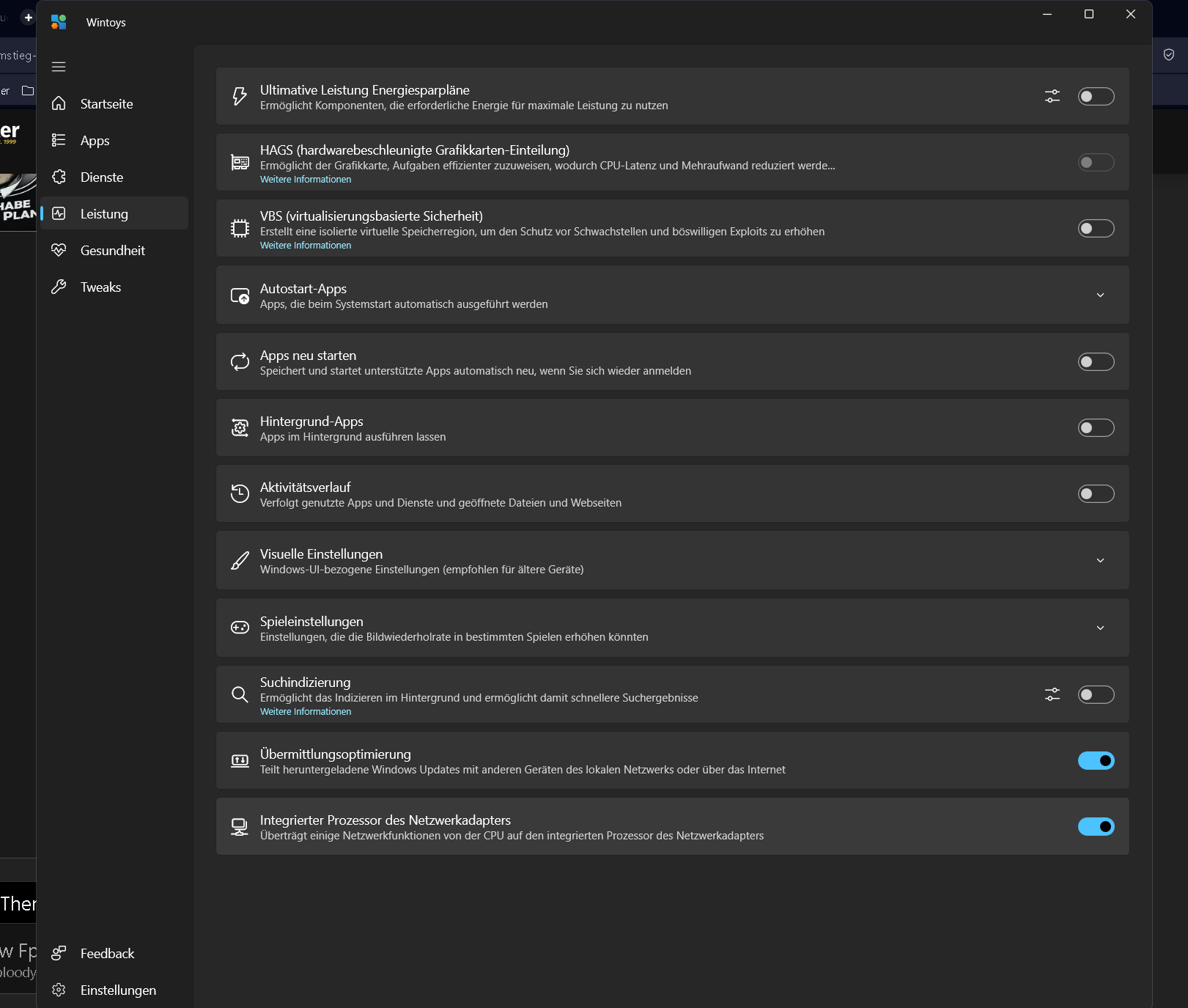Click the Wintoys app logo
The height and width of the screenshot is (1008, 1188).
click(59, 22)
